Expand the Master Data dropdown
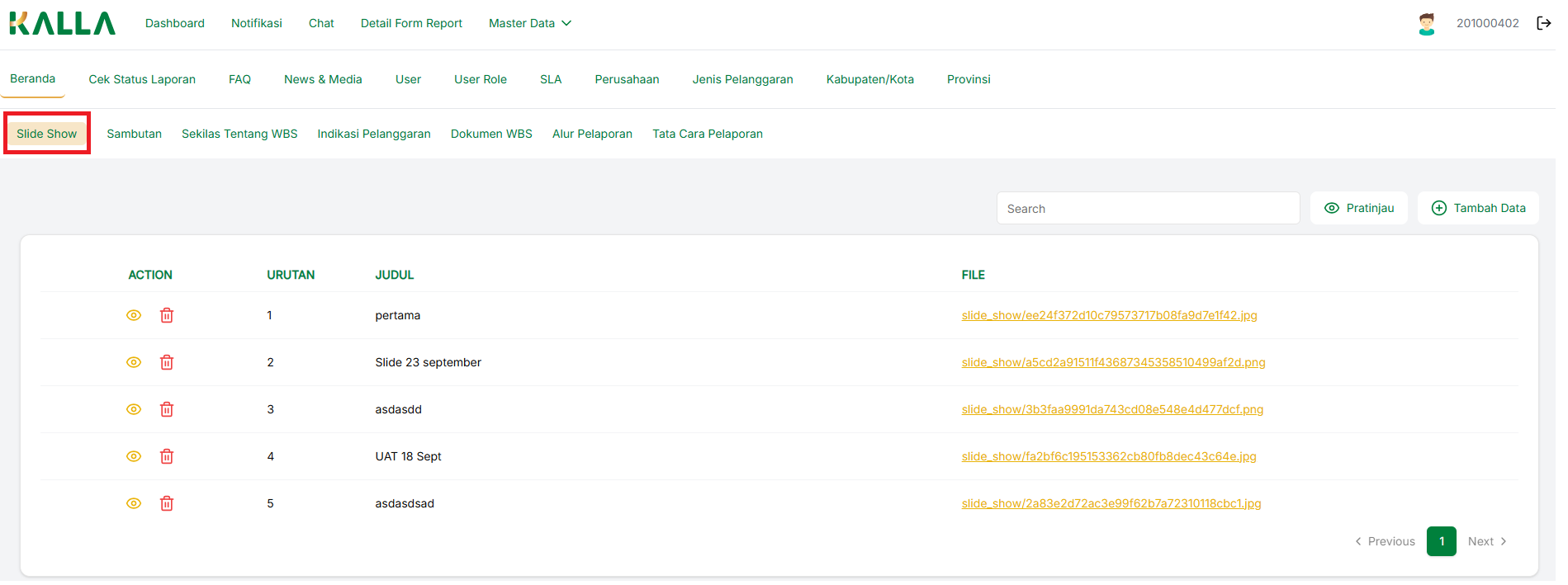Image resolution: width=1568 pixels, height=585 pixels. 529,23
